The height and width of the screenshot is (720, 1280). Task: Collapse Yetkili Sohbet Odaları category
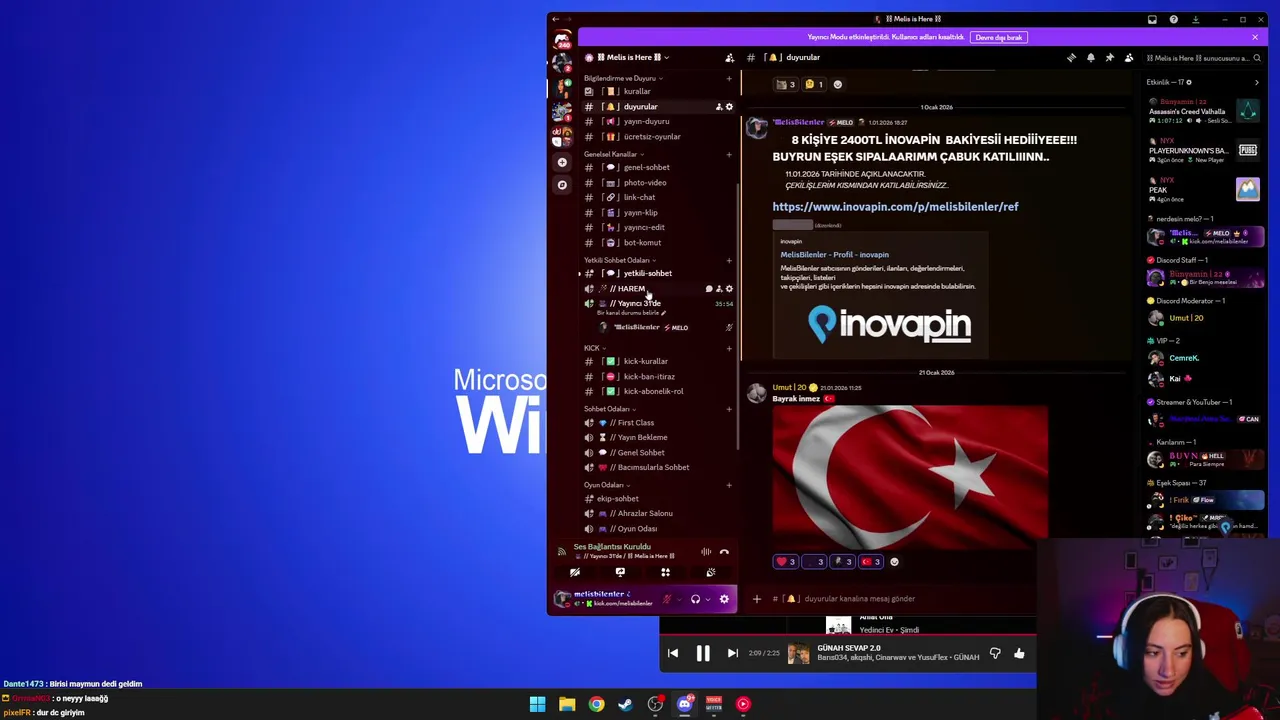619,260
